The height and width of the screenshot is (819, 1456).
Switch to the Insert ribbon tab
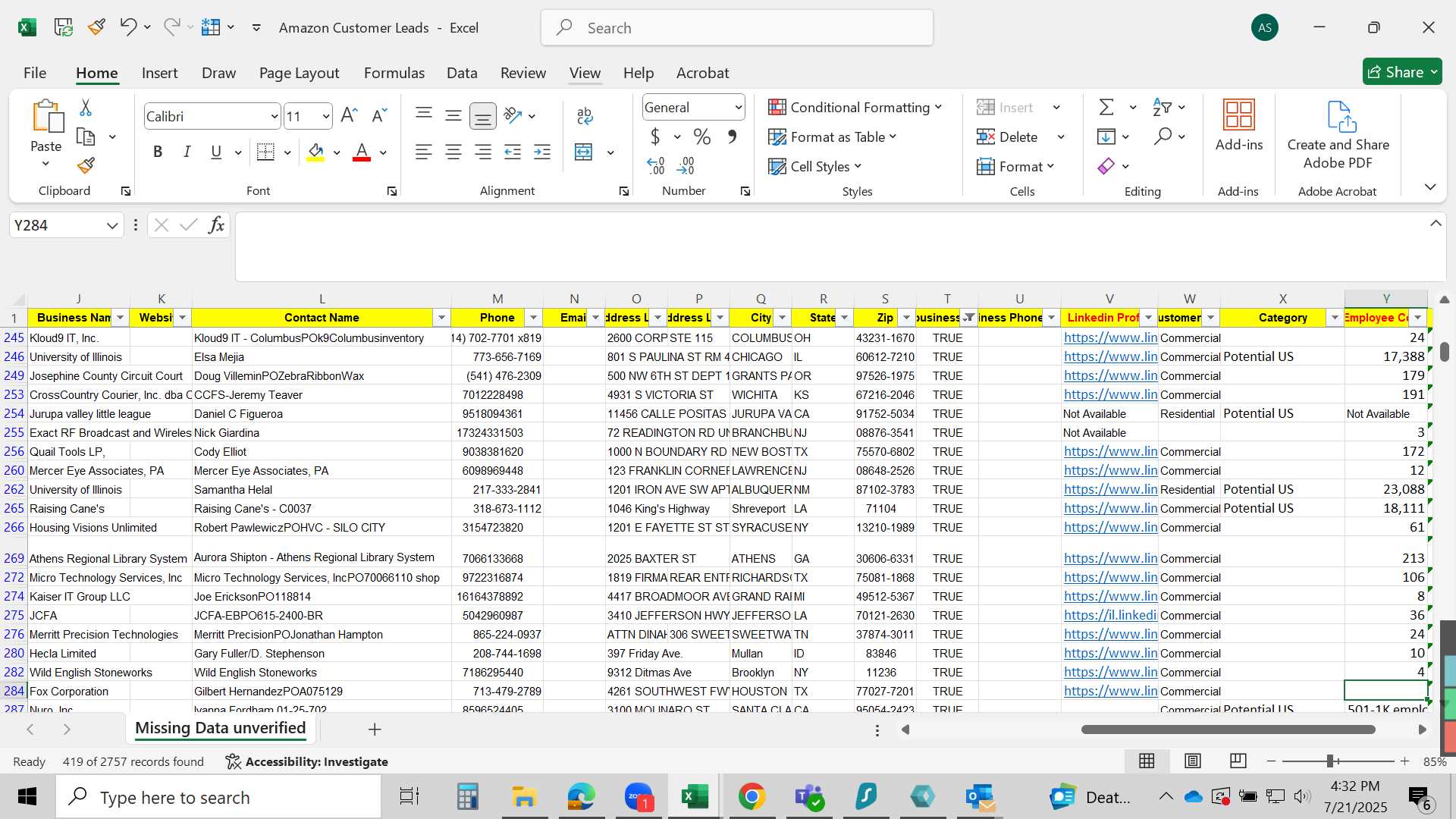click(x=159, y=73)
